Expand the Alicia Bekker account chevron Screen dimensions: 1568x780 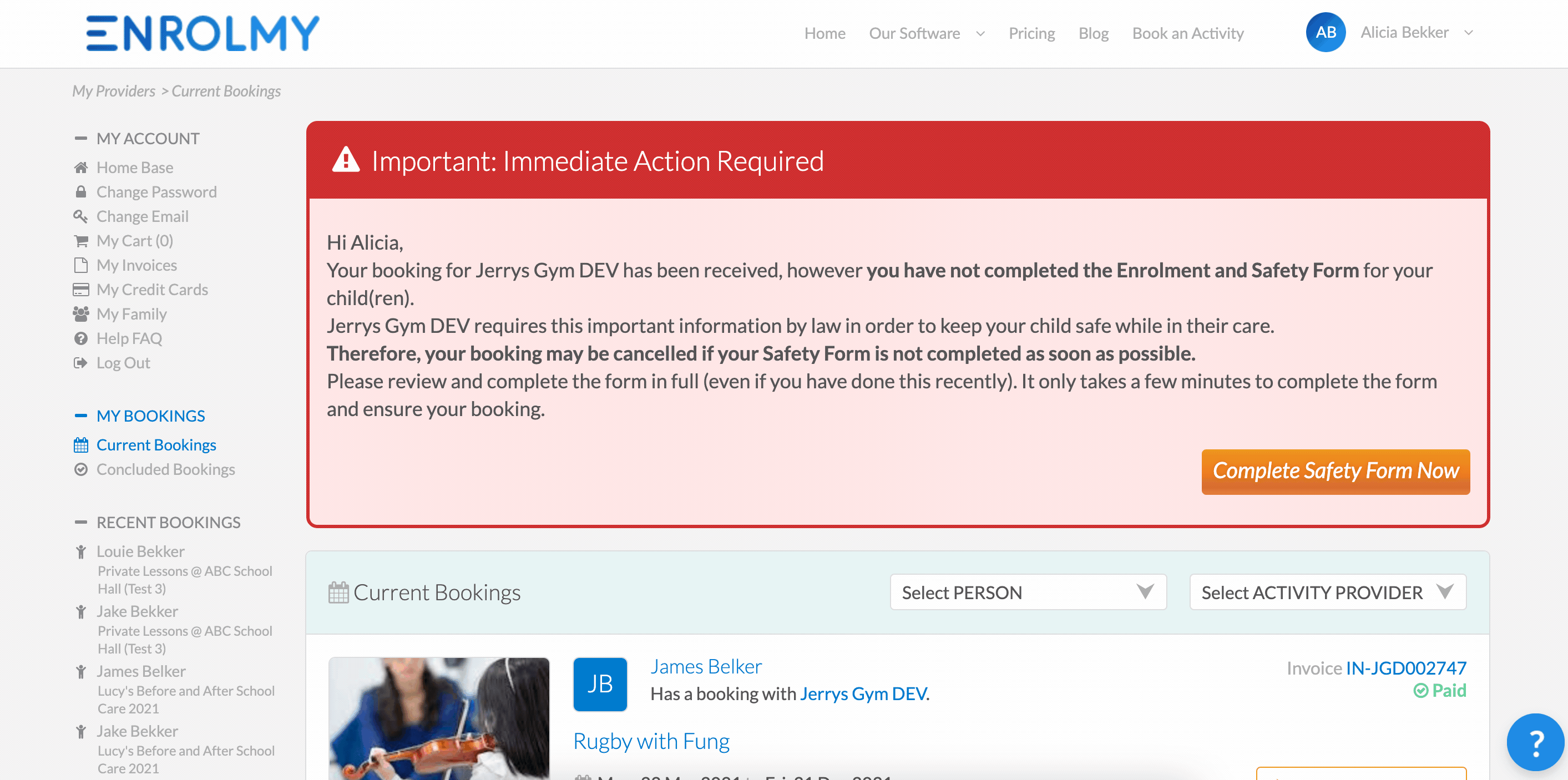pos(1468,32)
